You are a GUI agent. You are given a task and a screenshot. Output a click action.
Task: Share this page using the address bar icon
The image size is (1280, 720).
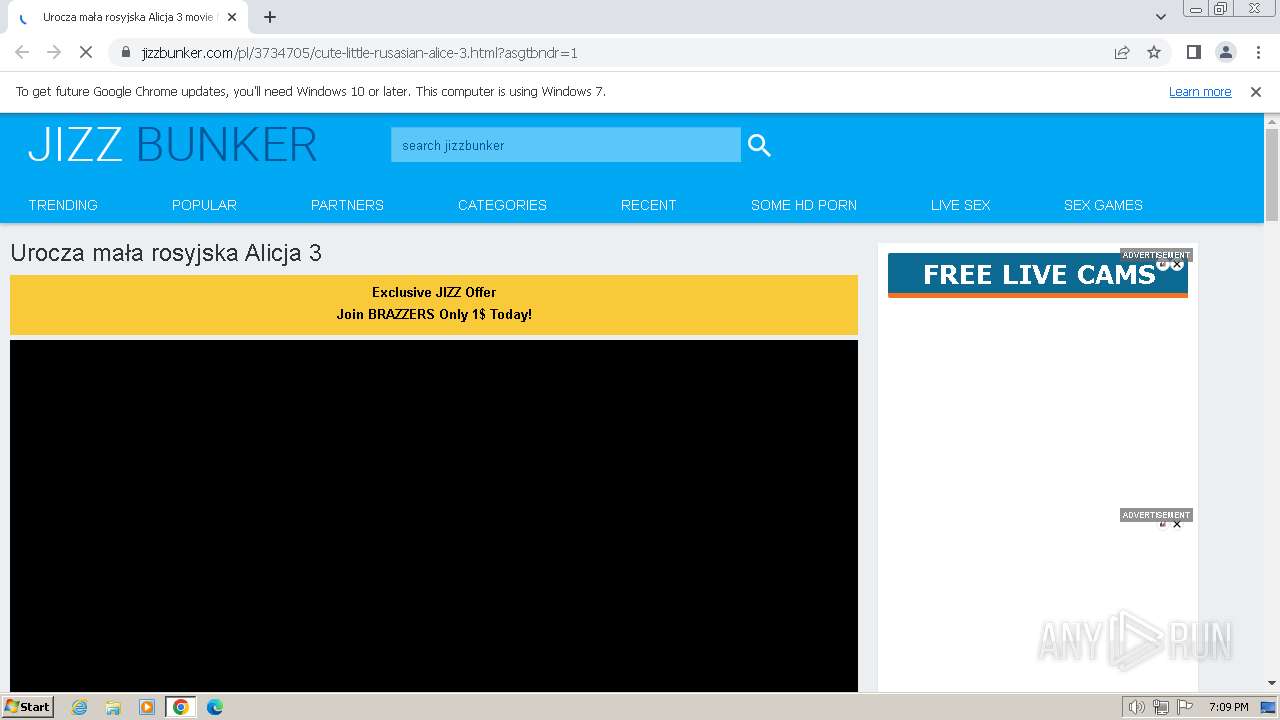tap(1122, 52)
